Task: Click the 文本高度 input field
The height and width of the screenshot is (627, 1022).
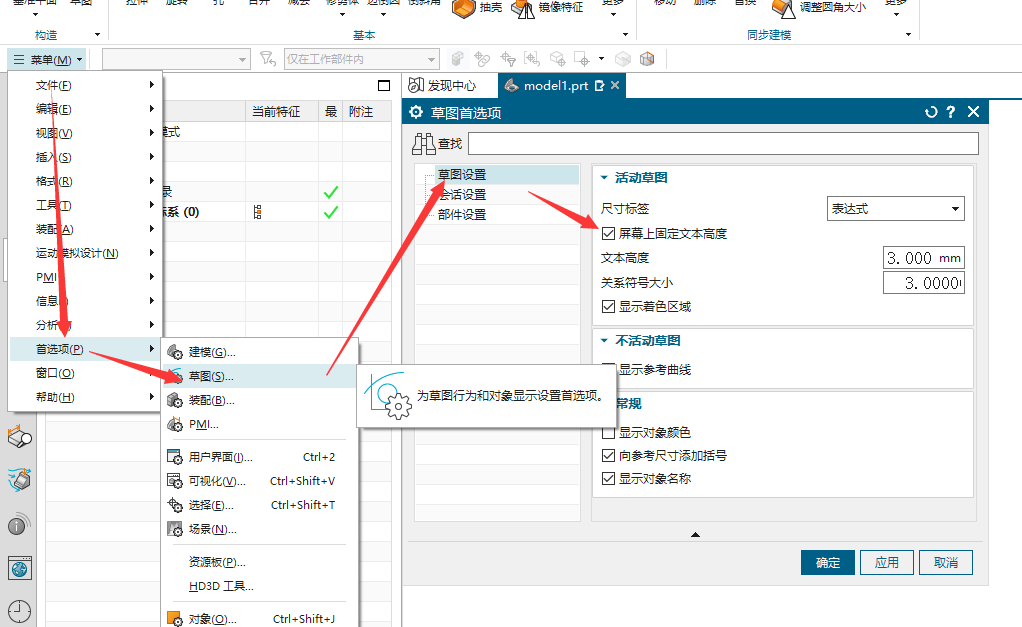Action: pyautogui.click(x=922, y=258)
